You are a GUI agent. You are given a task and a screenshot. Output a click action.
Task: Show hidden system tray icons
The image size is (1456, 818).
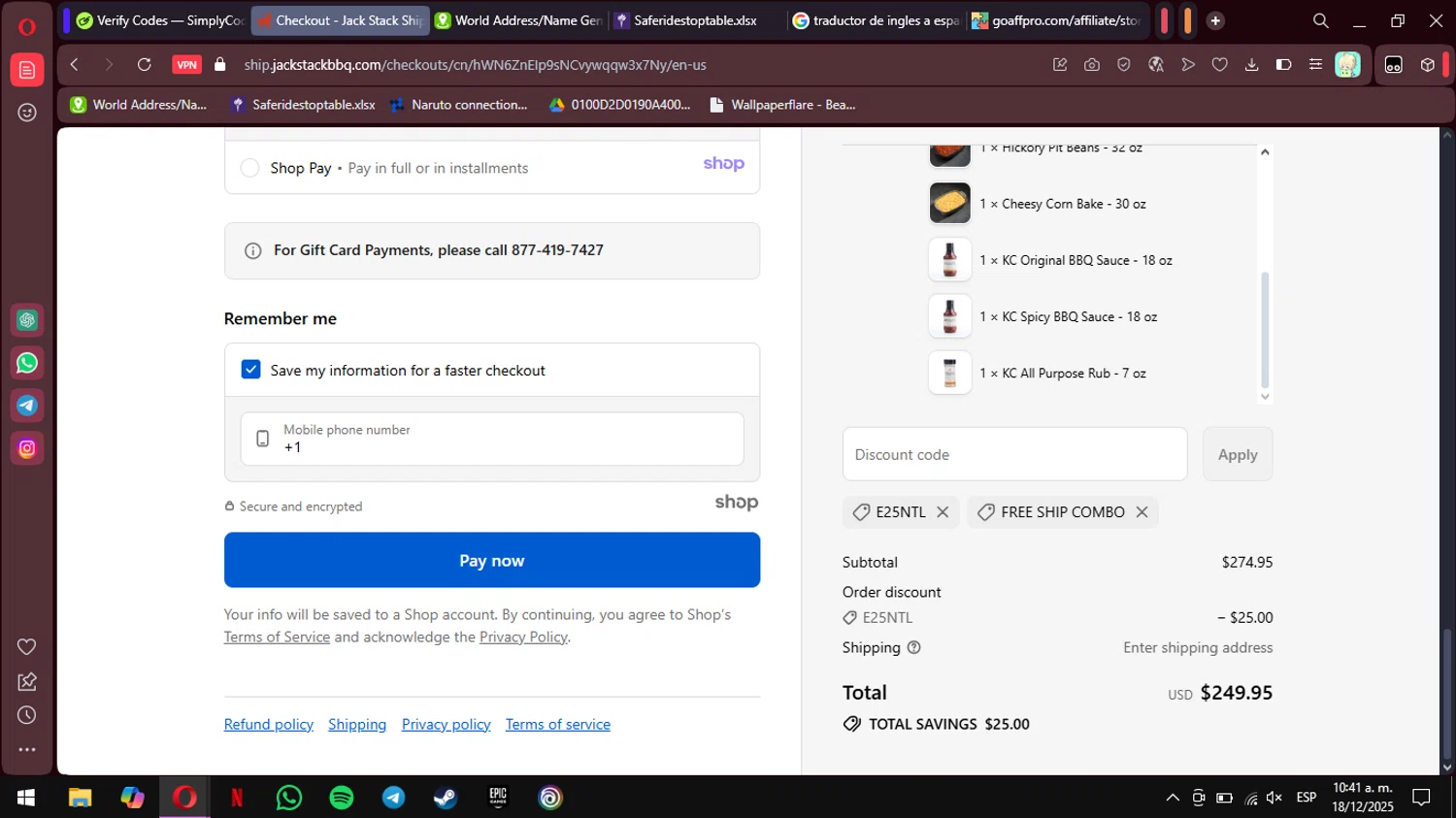point(1173,798)
